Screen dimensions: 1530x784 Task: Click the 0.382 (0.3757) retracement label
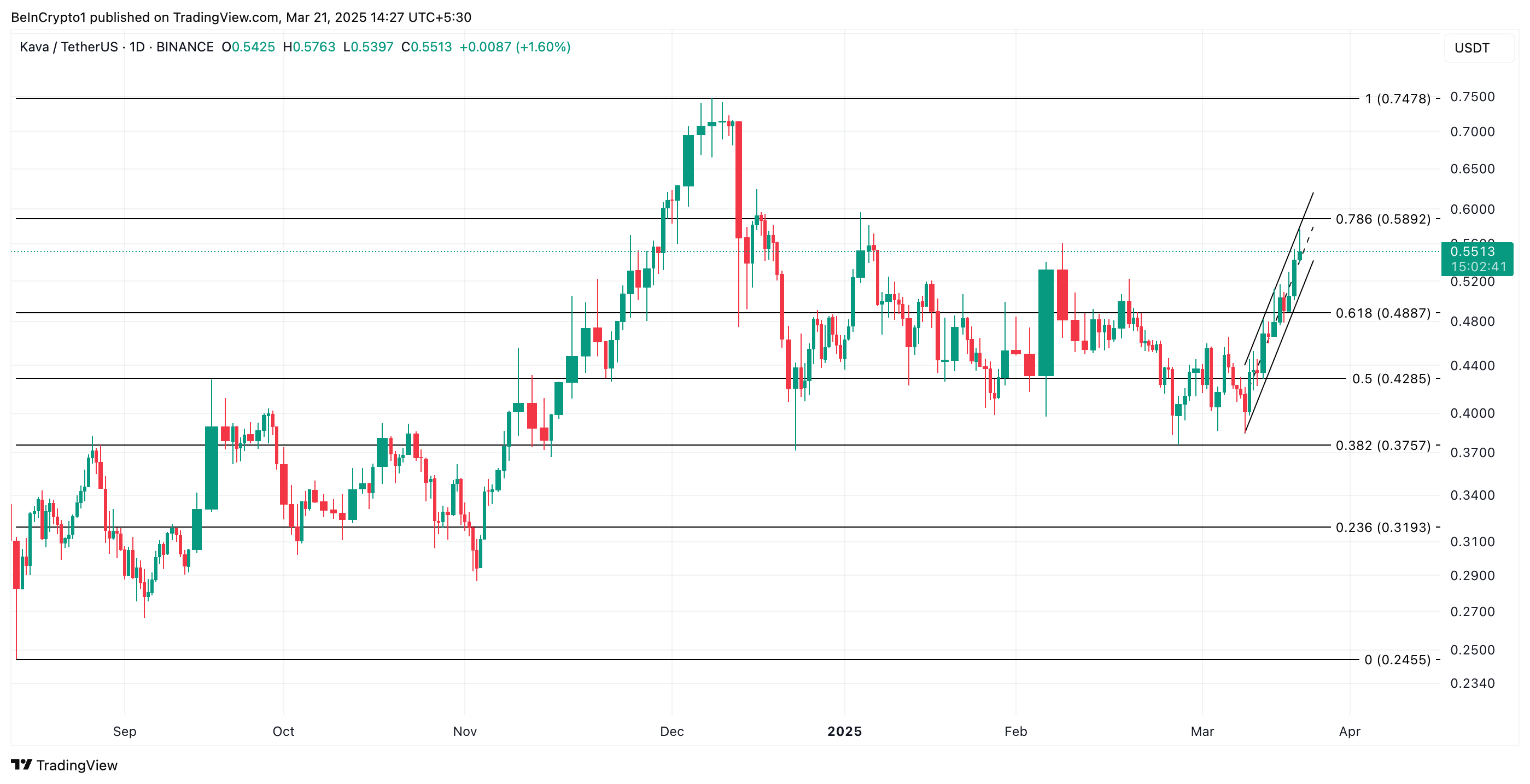point(1383,446)
